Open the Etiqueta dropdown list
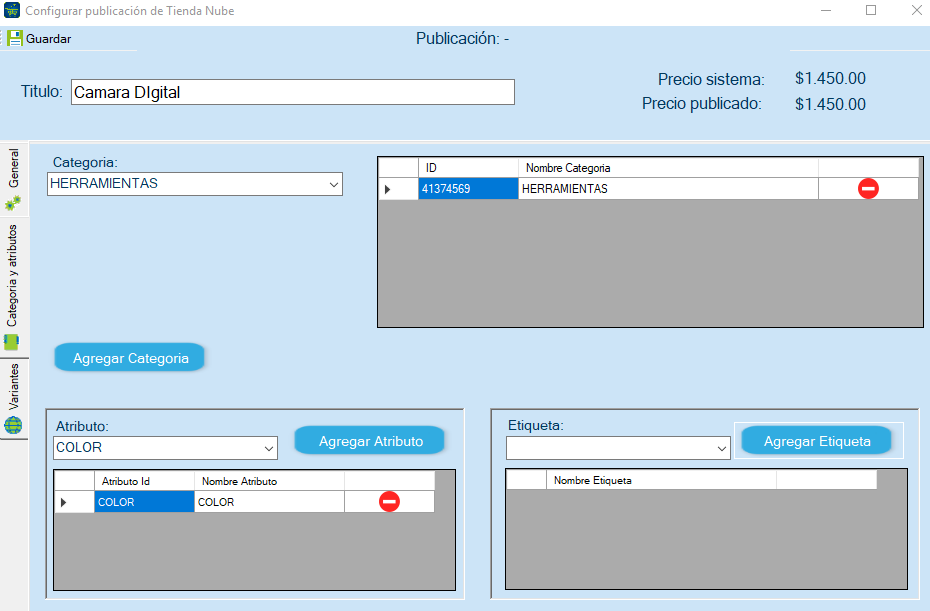 (722, 448)
